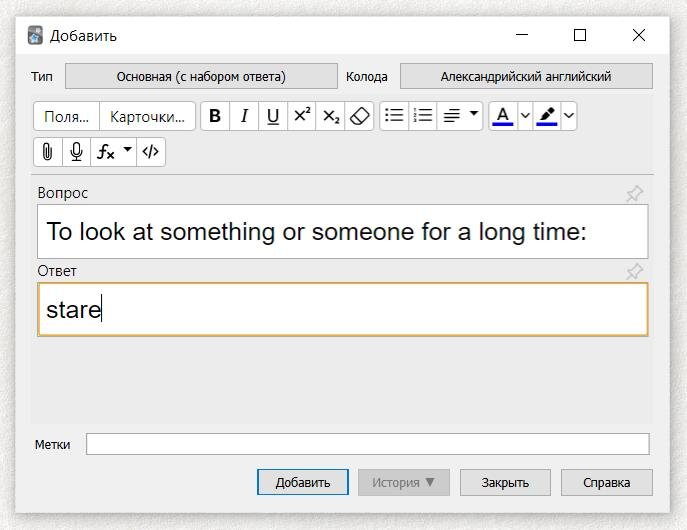Toggle bold formatting
The width and height of the screenshot is (687, 530).
tap(215, 116)
